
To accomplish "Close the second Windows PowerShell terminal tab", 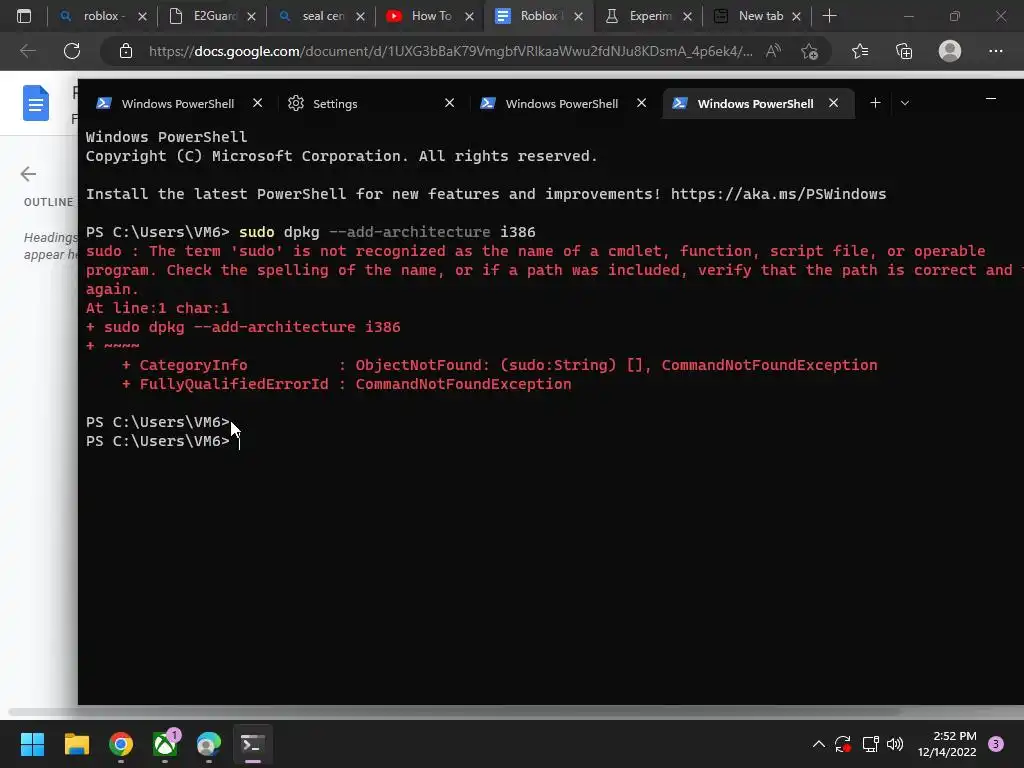I will [x=641, y=103].
